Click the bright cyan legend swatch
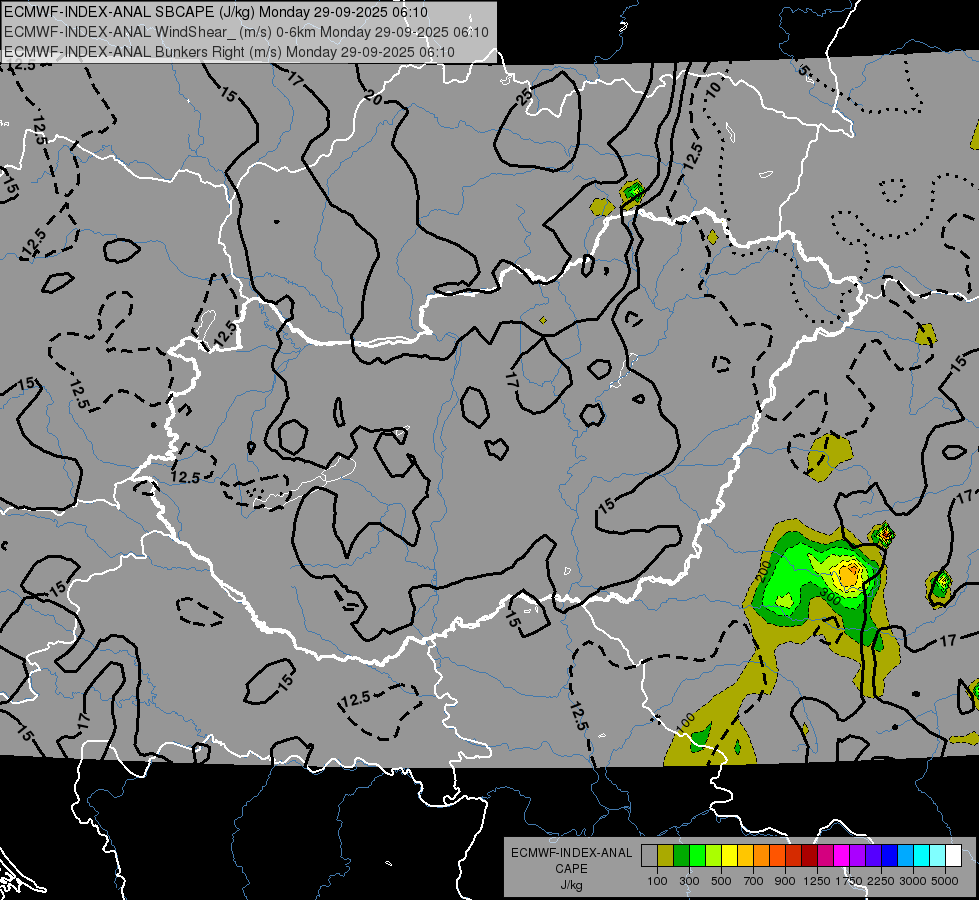979x900 pixels. click(x=922, y=855)
